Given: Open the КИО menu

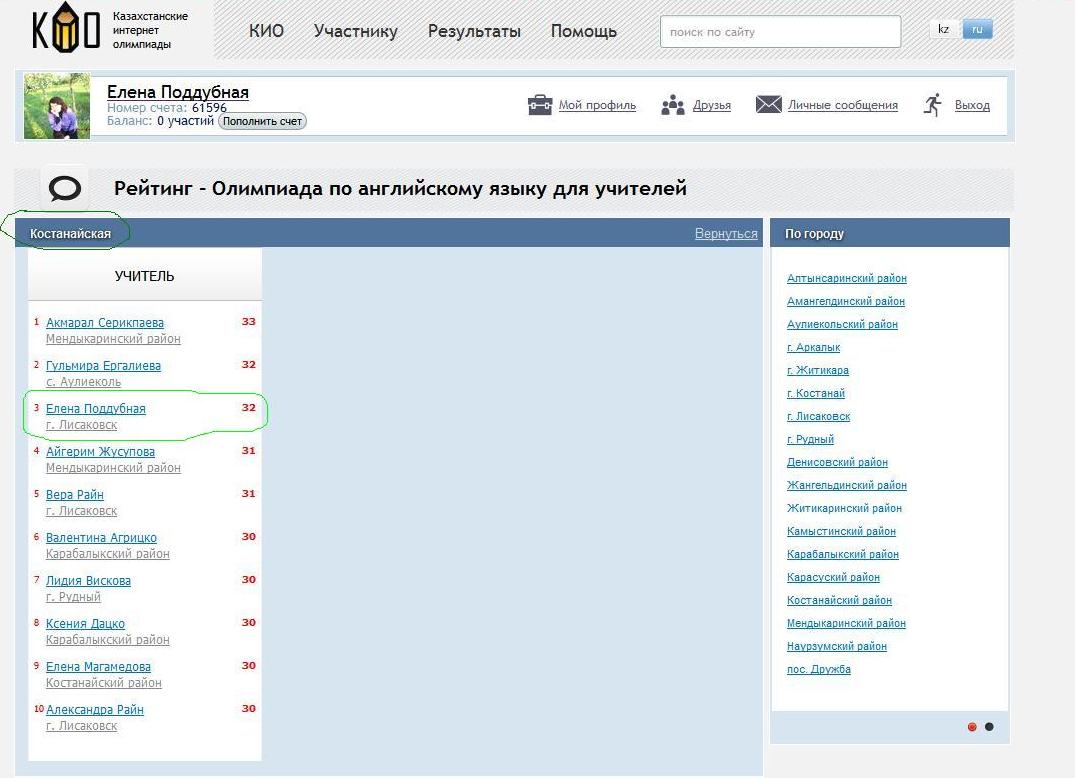Looking at the screenshot, I should pos(266,31).
